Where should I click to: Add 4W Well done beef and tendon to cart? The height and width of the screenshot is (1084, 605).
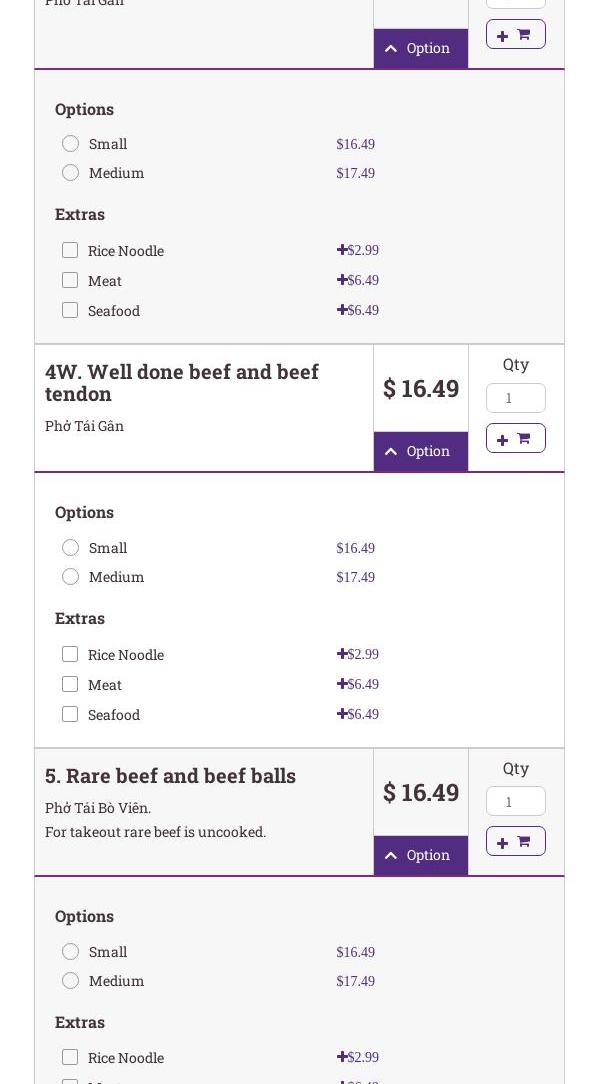point(515,438)
